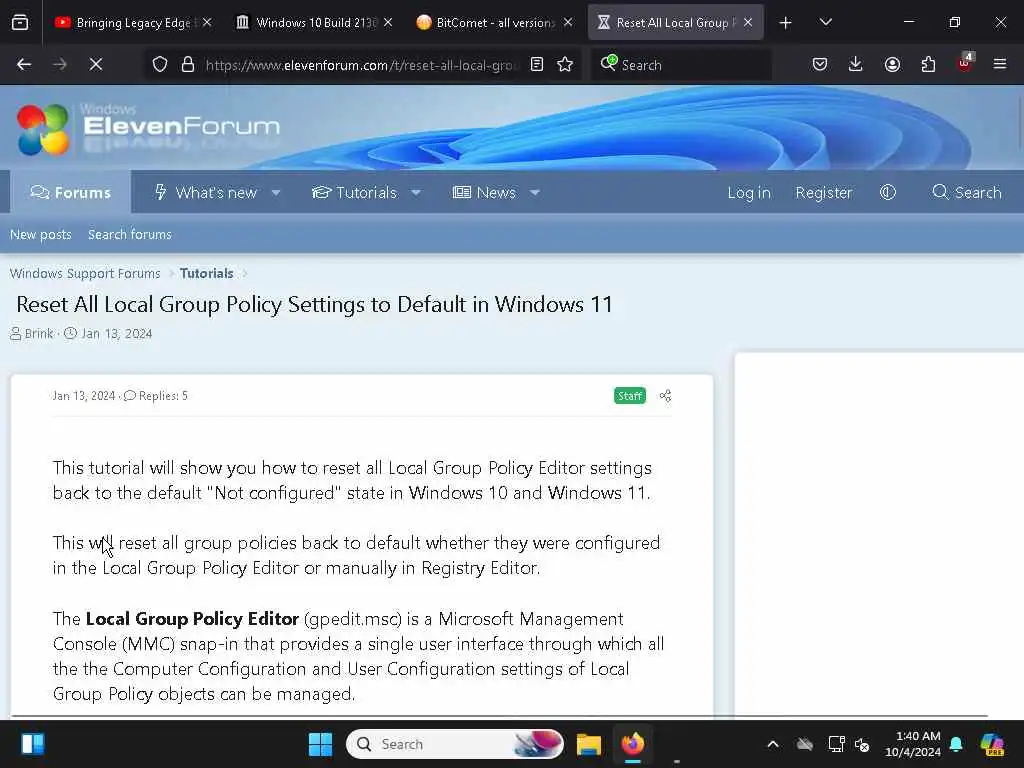Open the Tutorials nav item
The width and height of the screenshot is (1024, 768).
[355, 193]
